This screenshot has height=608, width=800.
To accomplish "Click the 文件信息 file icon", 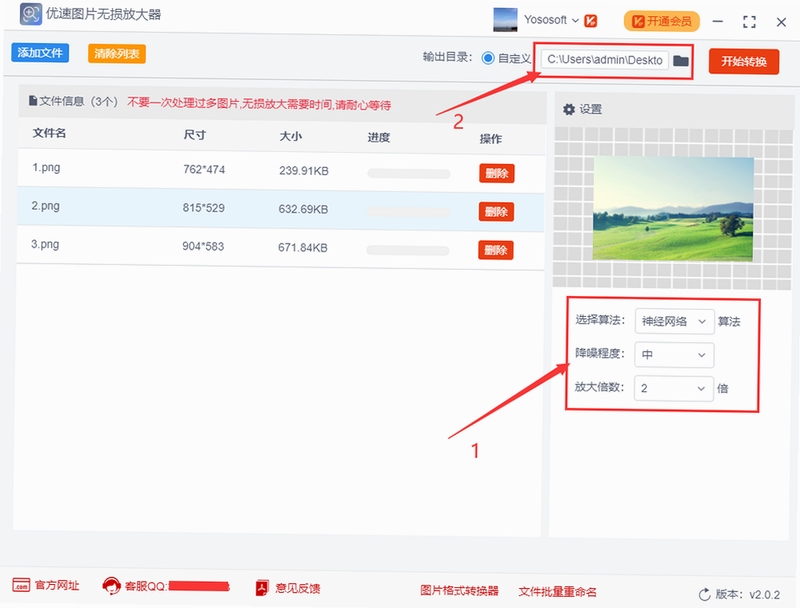I will [33, 101].
